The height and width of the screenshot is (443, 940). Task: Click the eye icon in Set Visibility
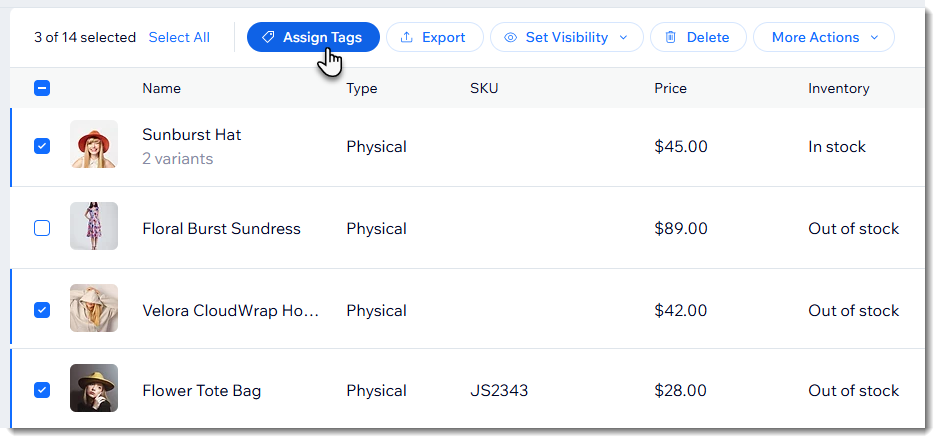[x=510, y=37]
